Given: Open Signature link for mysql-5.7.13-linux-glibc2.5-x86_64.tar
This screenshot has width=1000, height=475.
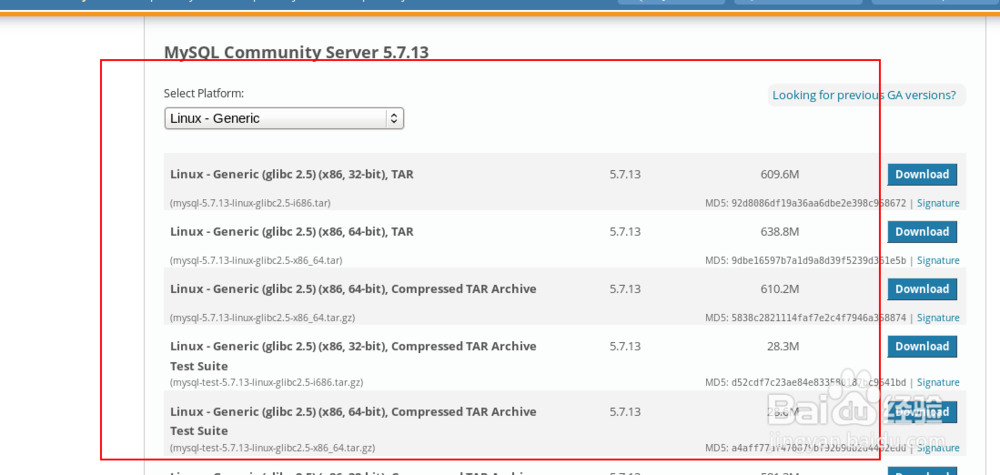Looking at the screenshot, I should tap(938, 261).
